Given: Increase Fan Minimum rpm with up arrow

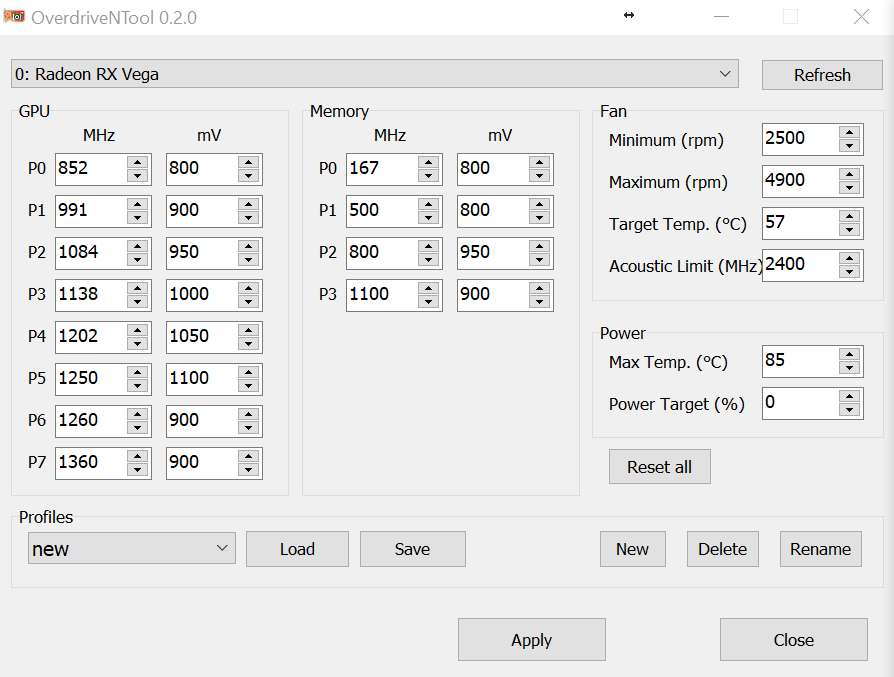Looking at the screenshot, I should (850, 132).
